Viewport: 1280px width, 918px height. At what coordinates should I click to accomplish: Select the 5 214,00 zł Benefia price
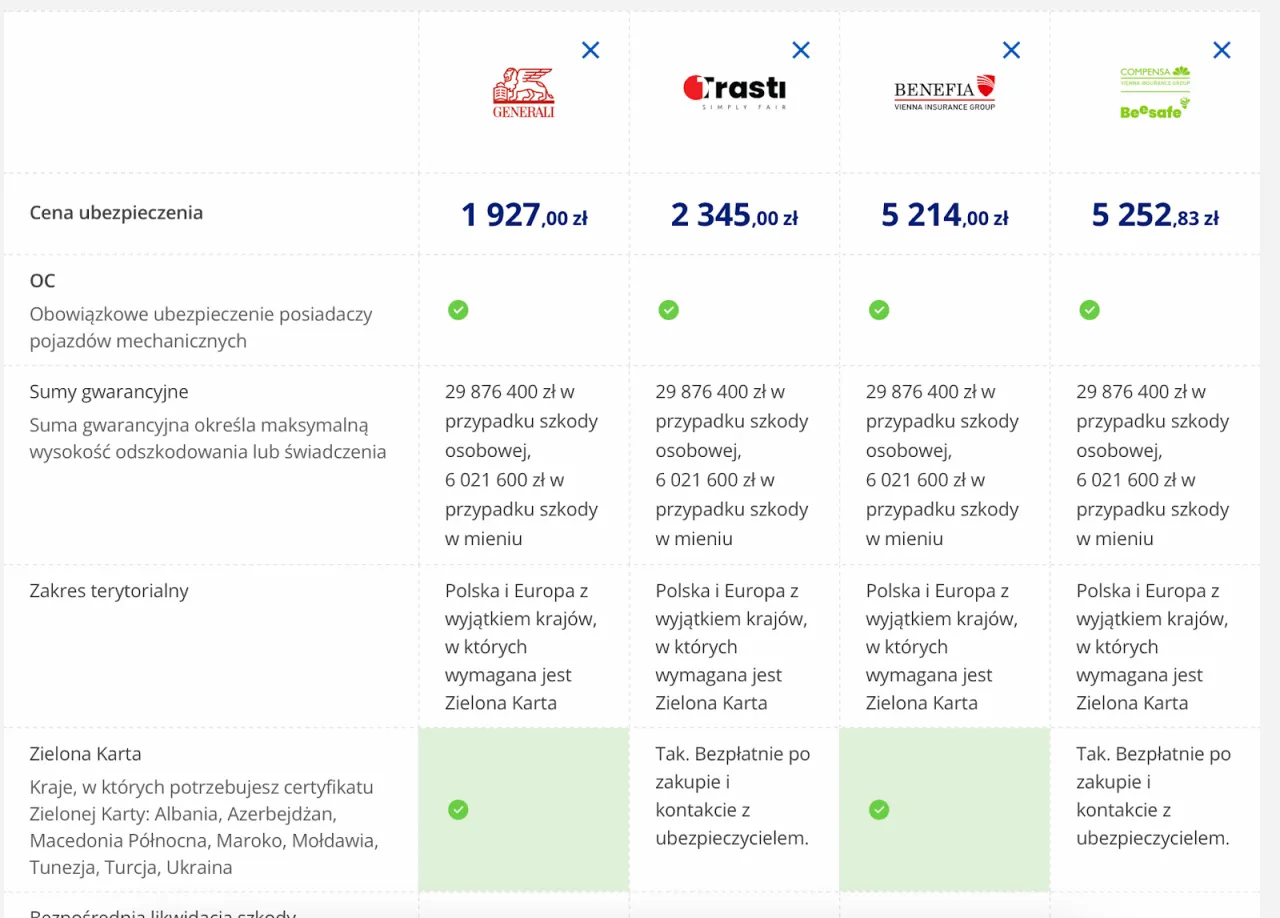pyautogui.click(x=945, y=215)
